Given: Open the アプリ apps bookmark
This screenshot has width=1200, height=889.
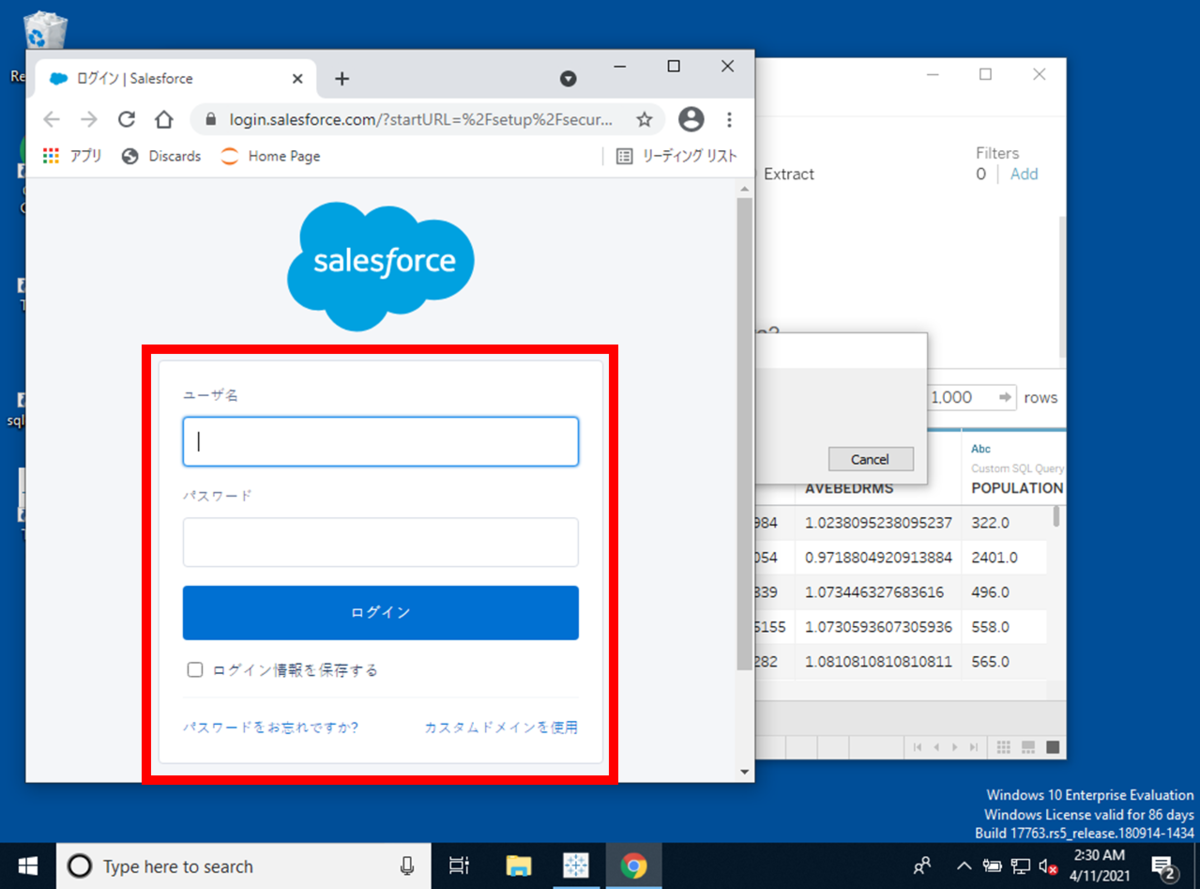Looking at the screenshot, I should coord(73,156).
